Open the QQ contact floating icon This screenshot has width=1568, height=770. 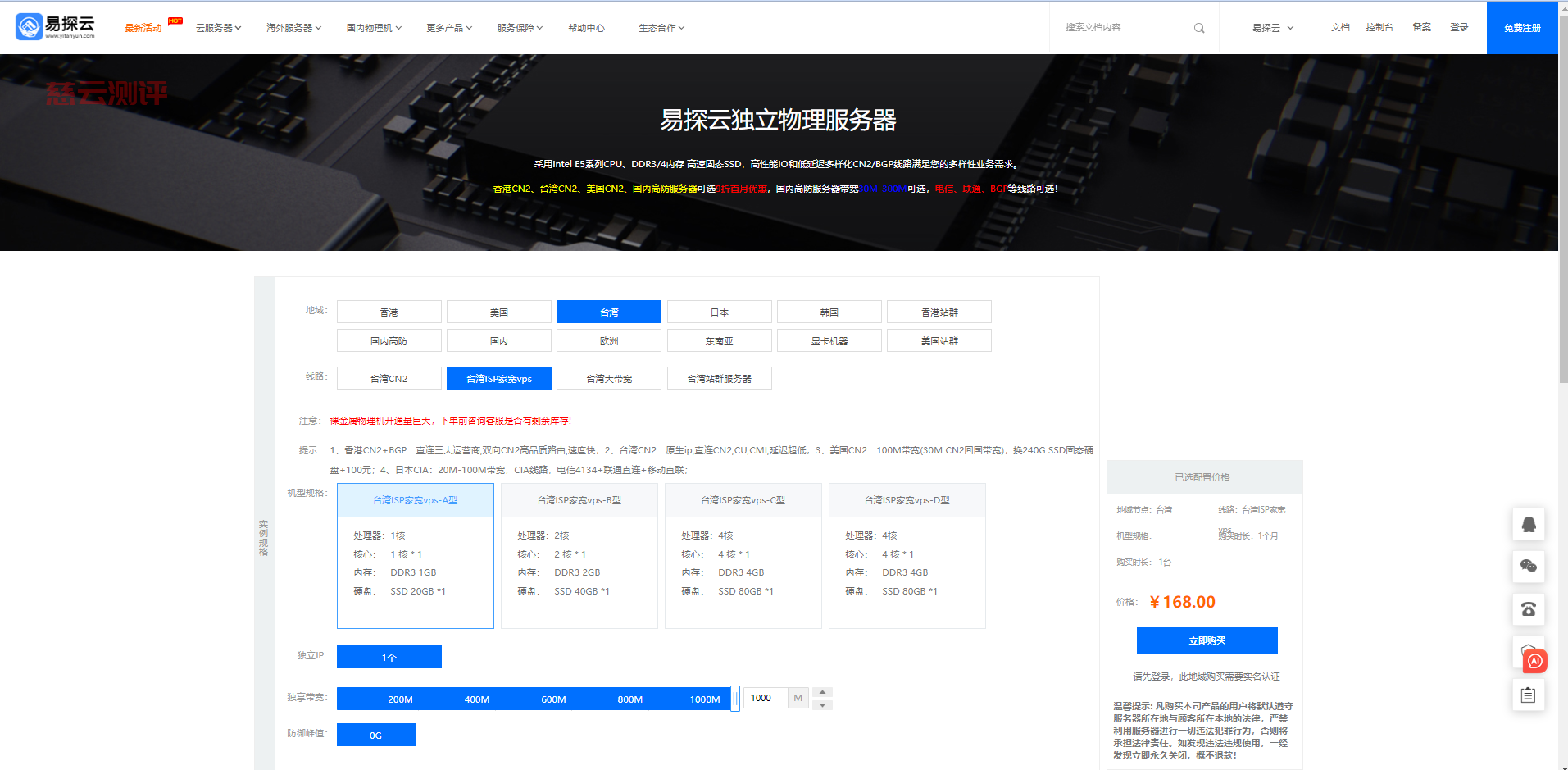tap(1529, 524)
